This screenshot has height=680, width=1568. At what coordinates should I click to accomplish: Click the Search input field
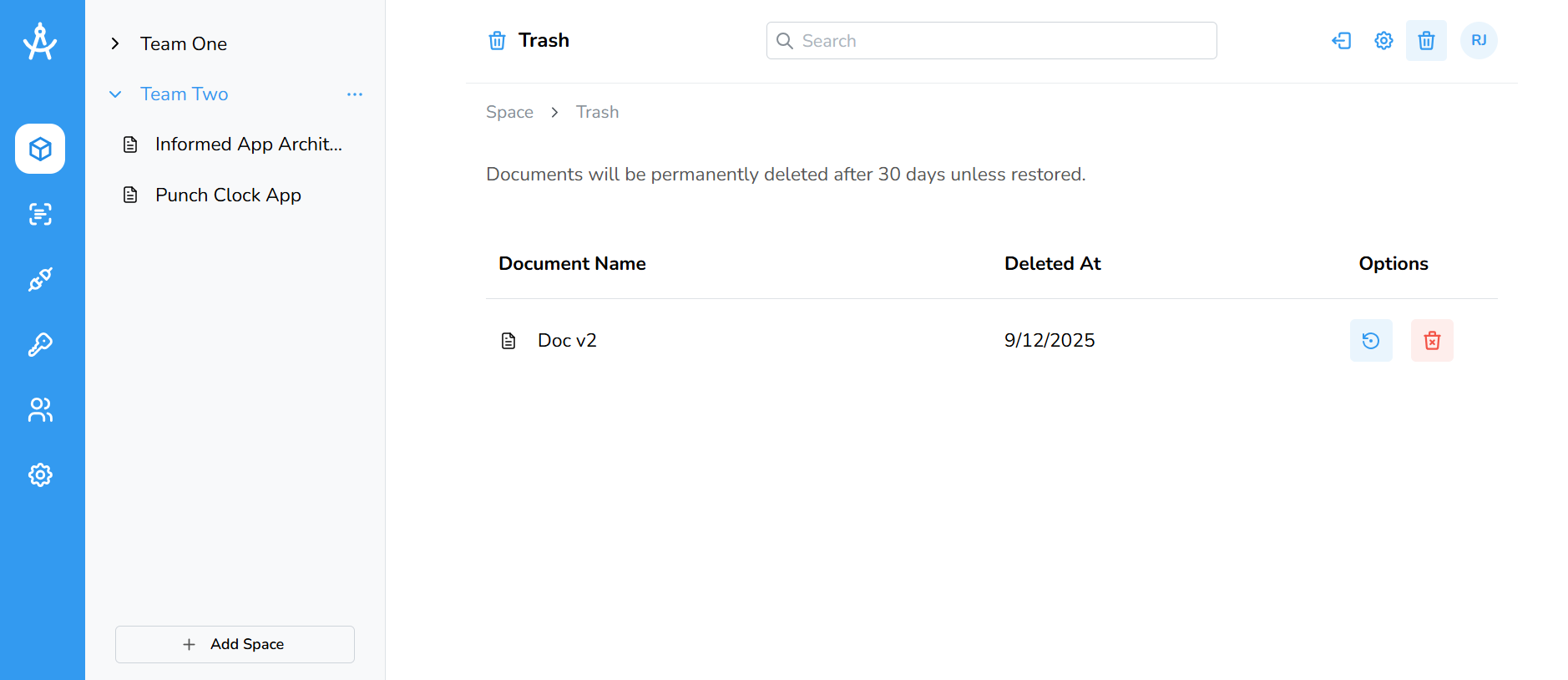click(x=991, y=41)
